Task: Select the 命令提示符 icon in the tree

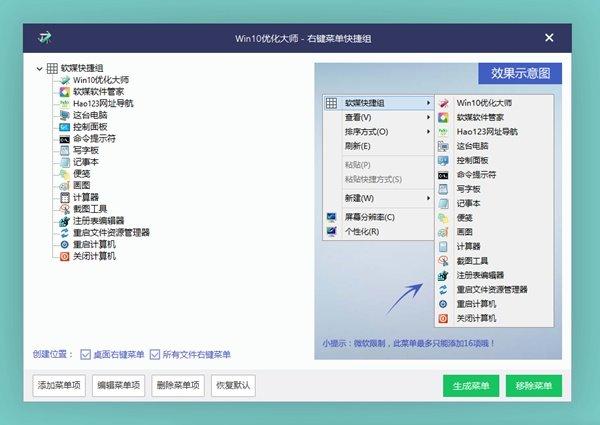Action: click(x=65, y=139)
